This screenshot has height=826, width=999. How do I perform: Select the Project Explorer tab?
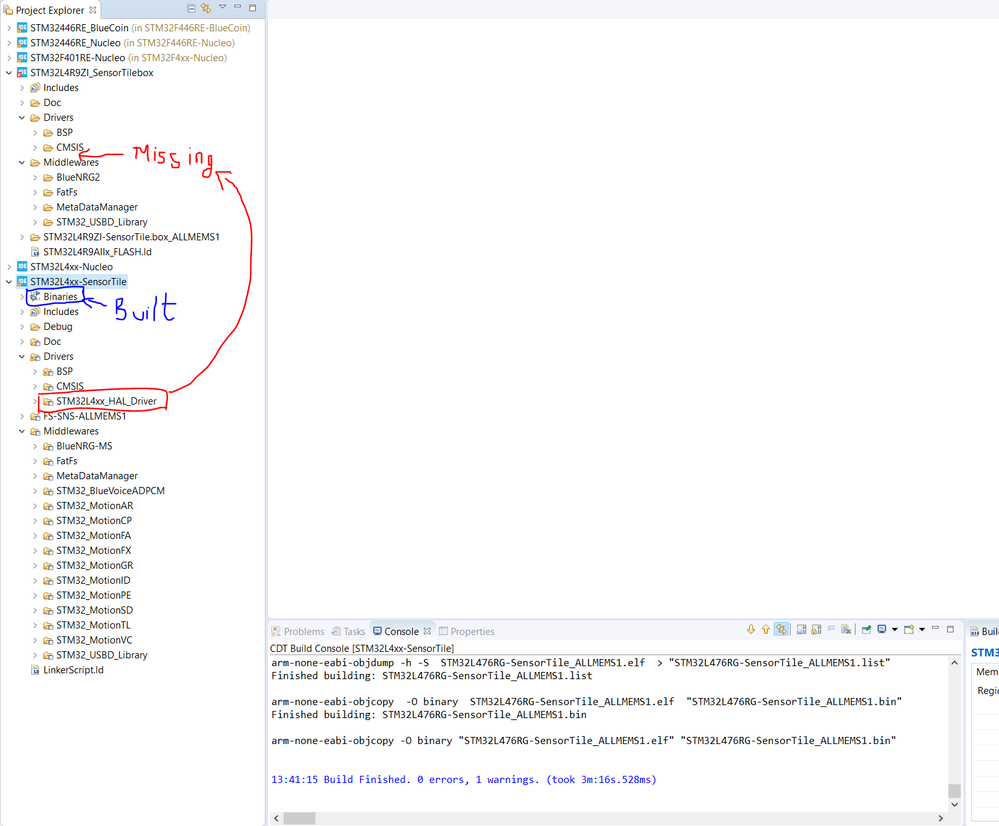[50, 10]
